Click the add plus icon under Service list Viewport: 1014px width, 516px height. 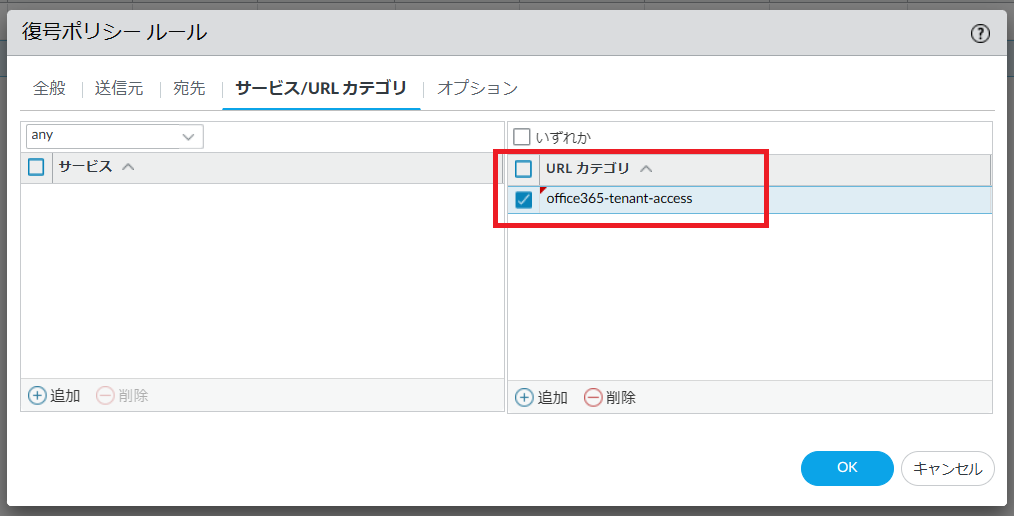click(x=37, y=395)
